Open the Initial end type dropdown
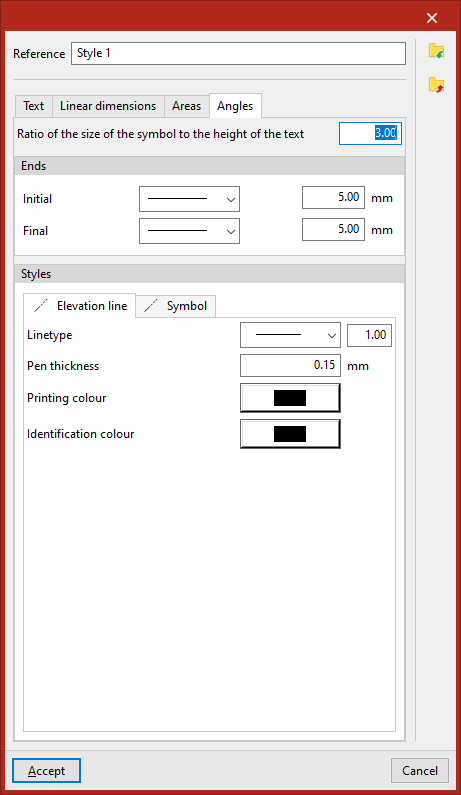 189,199
